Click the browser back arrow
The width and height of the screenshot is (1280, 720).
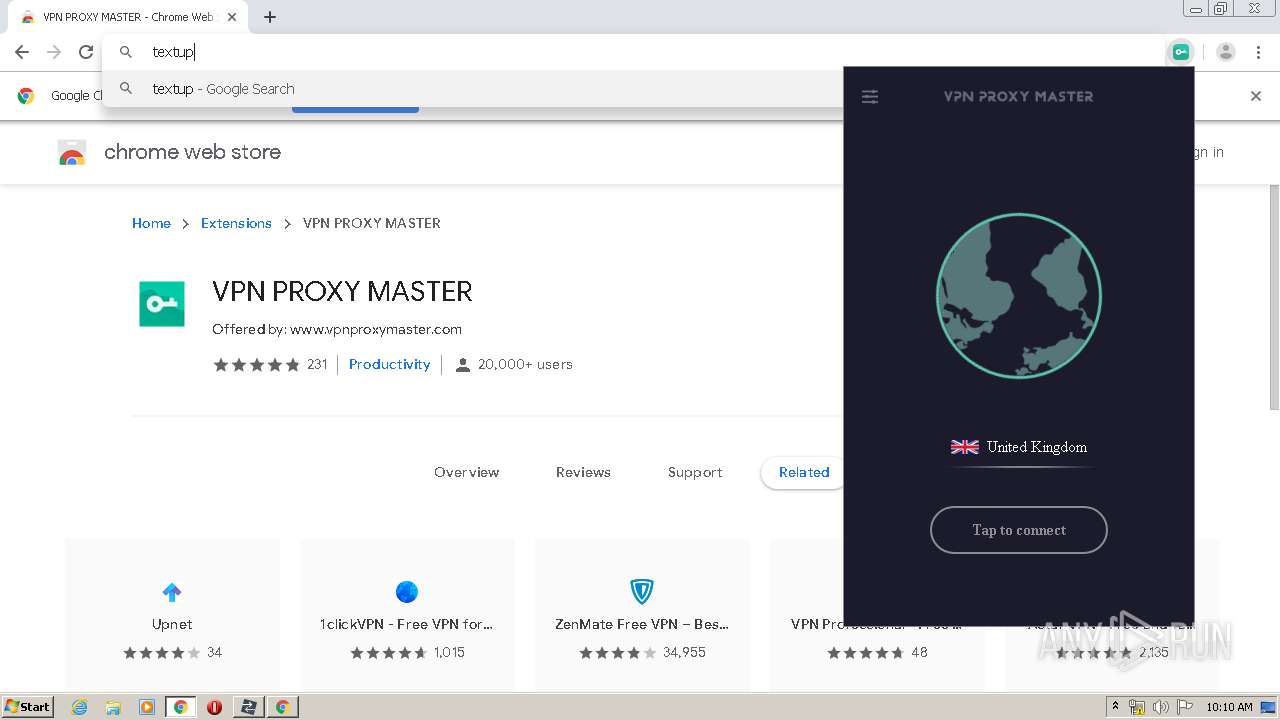[x=22, y=52]
